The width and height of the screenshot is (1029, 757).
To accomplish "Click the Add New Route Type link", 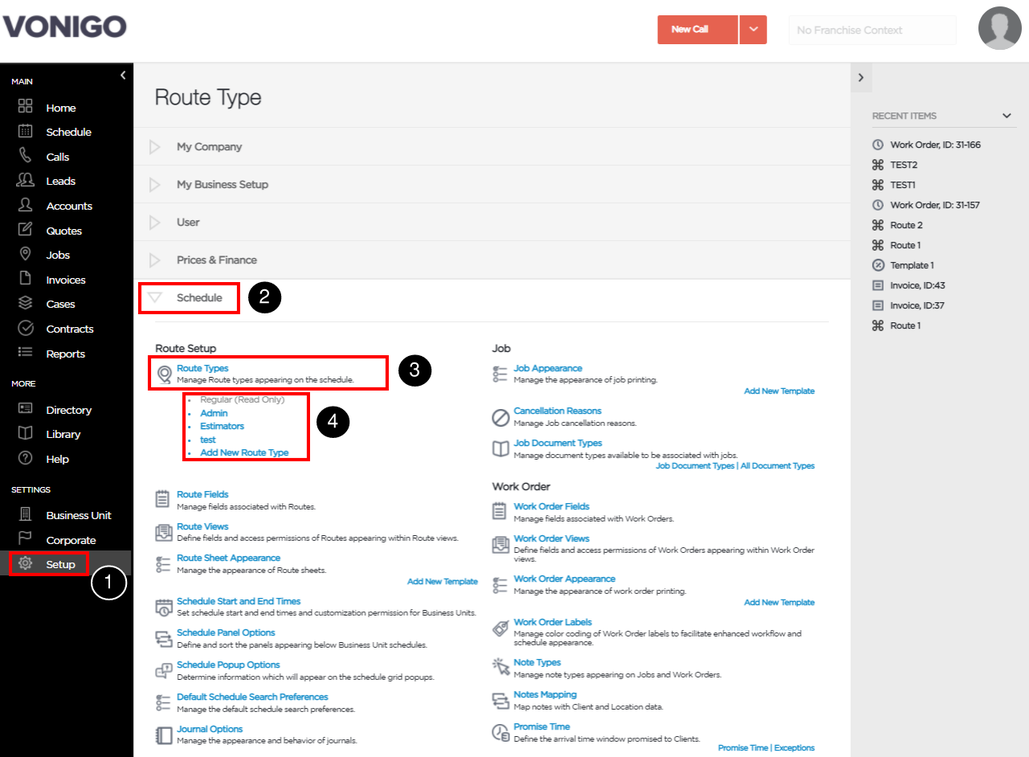I will point(244,453).
